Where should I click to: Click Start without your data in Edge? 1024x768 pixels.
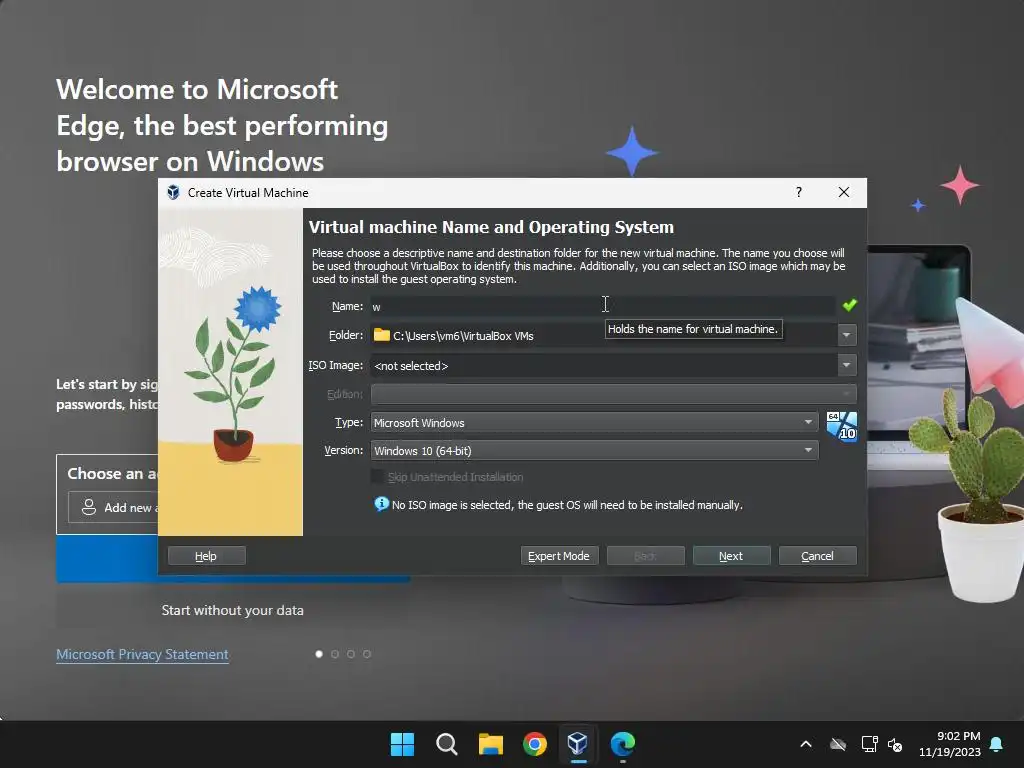(x=232, y=610)
